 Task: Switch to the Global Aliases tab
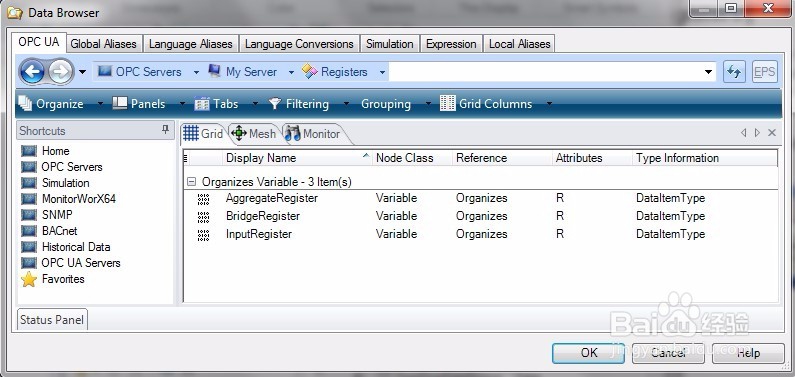(x=103, y=44)
